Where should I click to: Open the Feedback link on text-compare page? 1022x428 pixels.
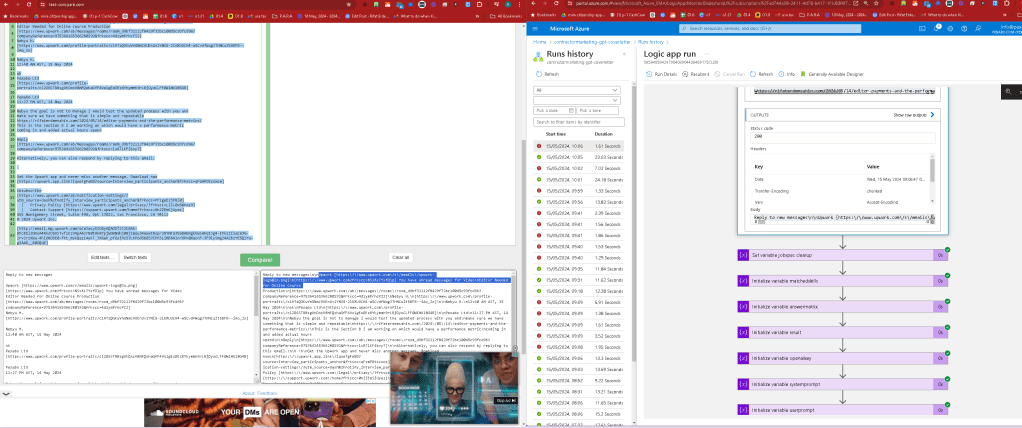pyautogui.click(x=267, y=393)
